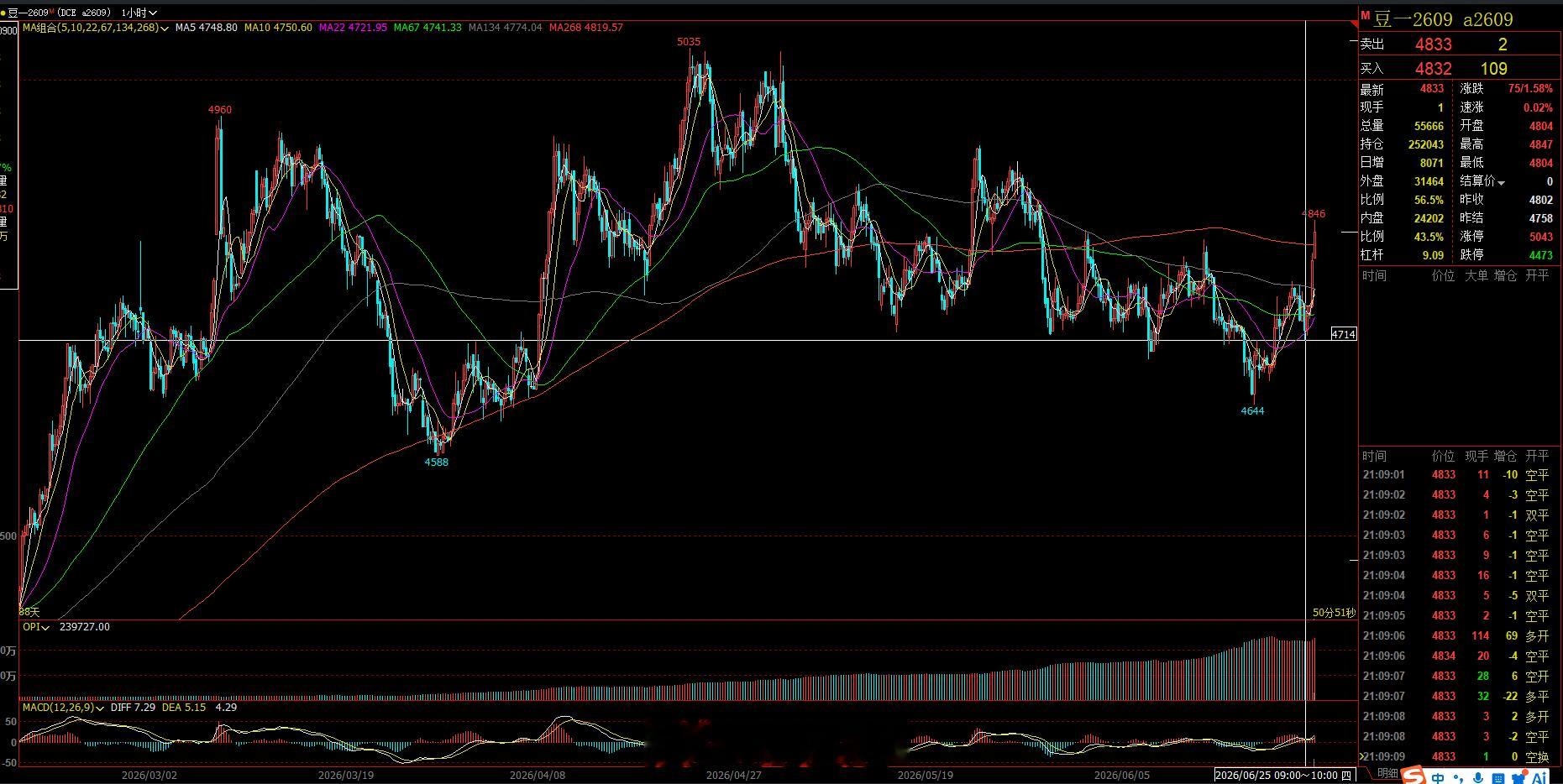This screenshot has height=784, width=1563.
Task: Open the 结算价 dropdown arrow in quote panel
Action: [1501, 183]
